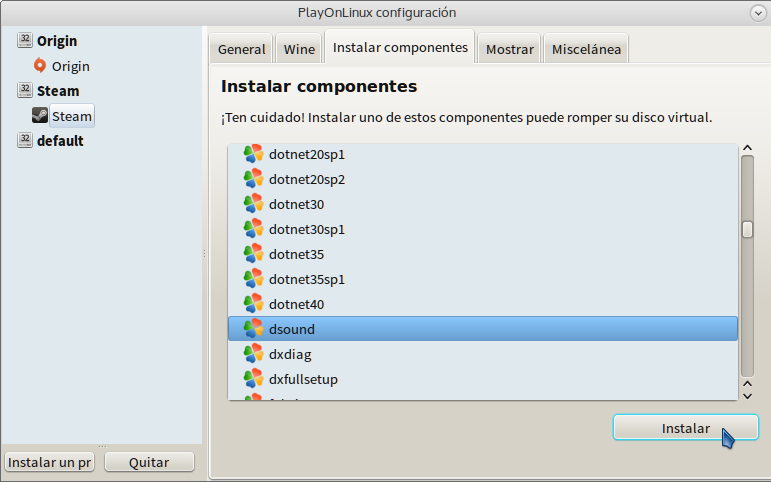Select dotnet35sp1 in the component list
The height and width of the screenshot is (482, 771).
pos(306,279)
